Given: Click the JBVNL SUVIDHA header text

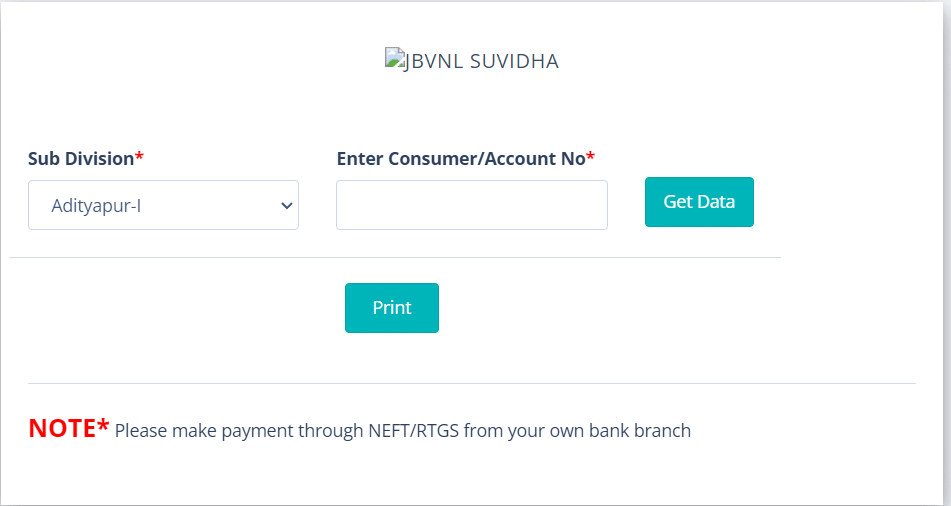Looking at the screenshot, I should click(x=480, y=61).
